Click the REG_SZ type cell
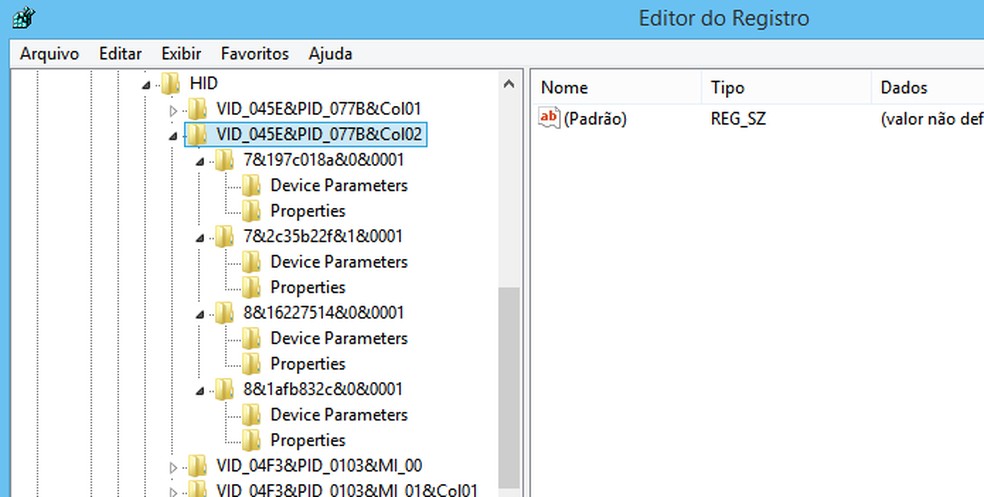This screenshot has width=984, height=497. [738, 119]
